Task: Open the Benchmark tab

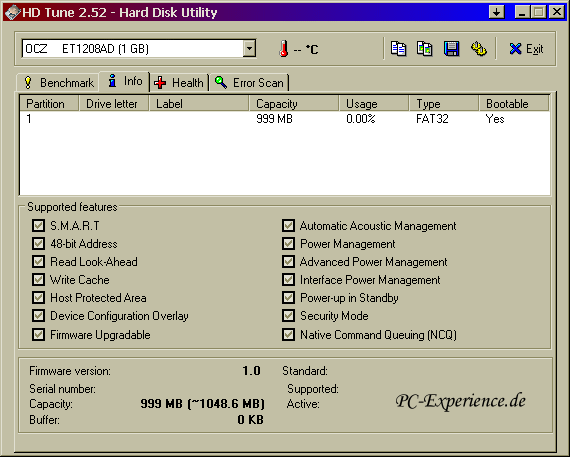Action: 58,83
